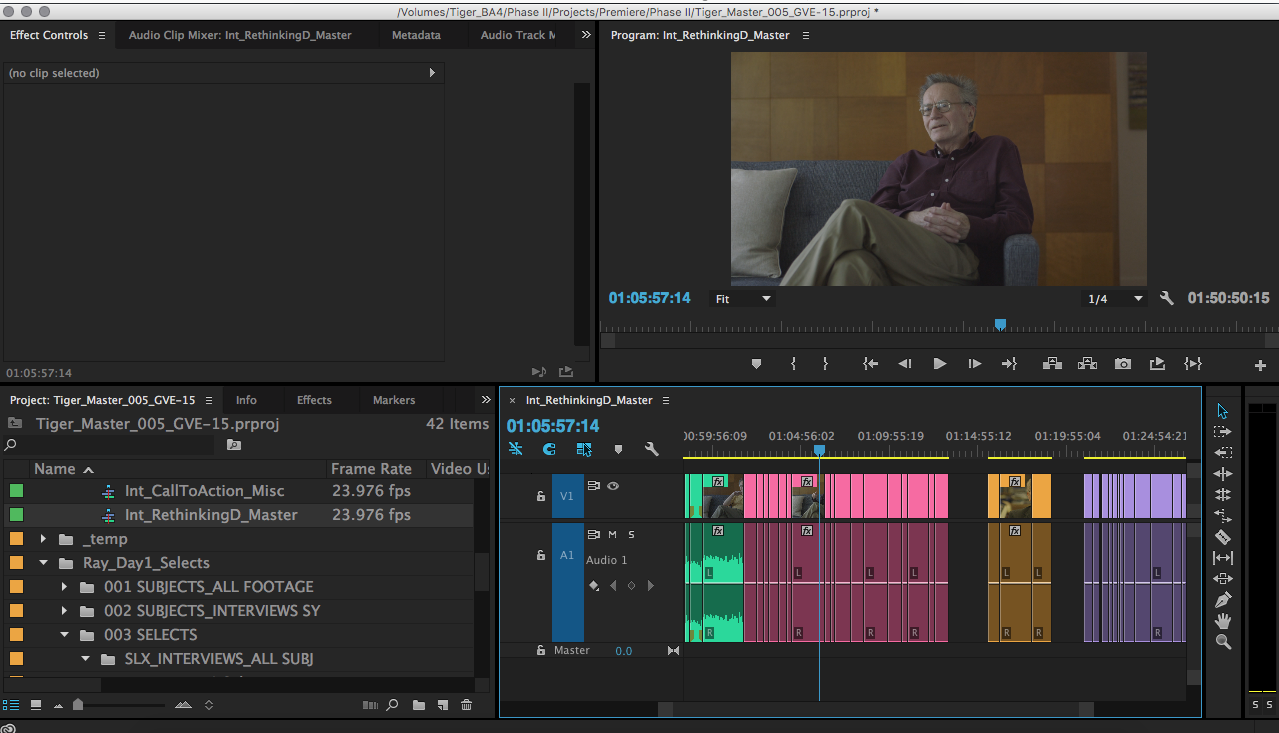1279x733 pixels.
Task: Click the trash Clear icon
Action: (x=466, y=705)
